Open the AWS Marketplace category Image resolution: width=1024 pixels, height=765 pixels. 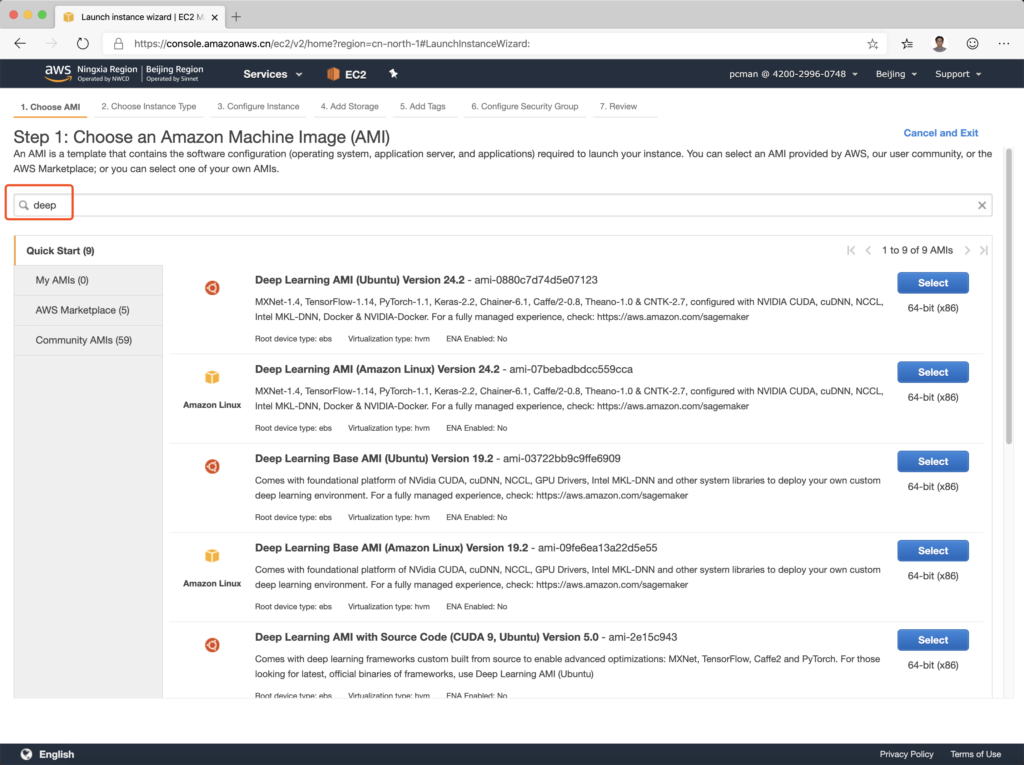point(82,310)
